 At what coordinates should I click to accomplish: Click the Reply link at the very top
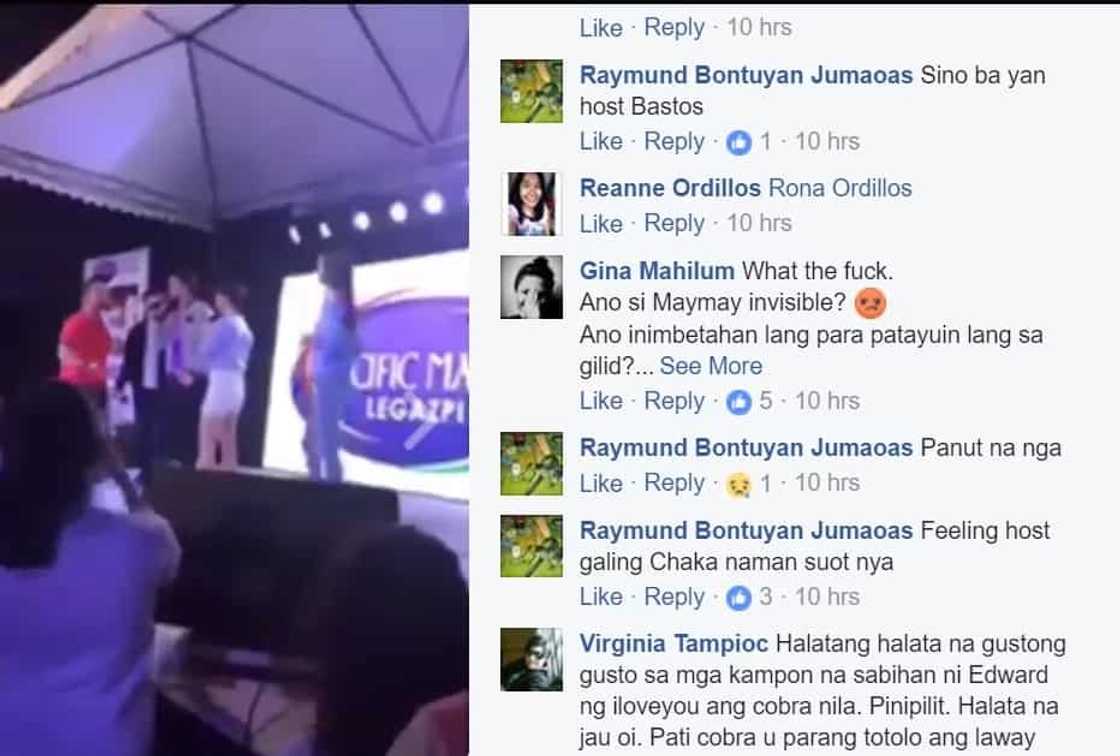pos(674,27)
